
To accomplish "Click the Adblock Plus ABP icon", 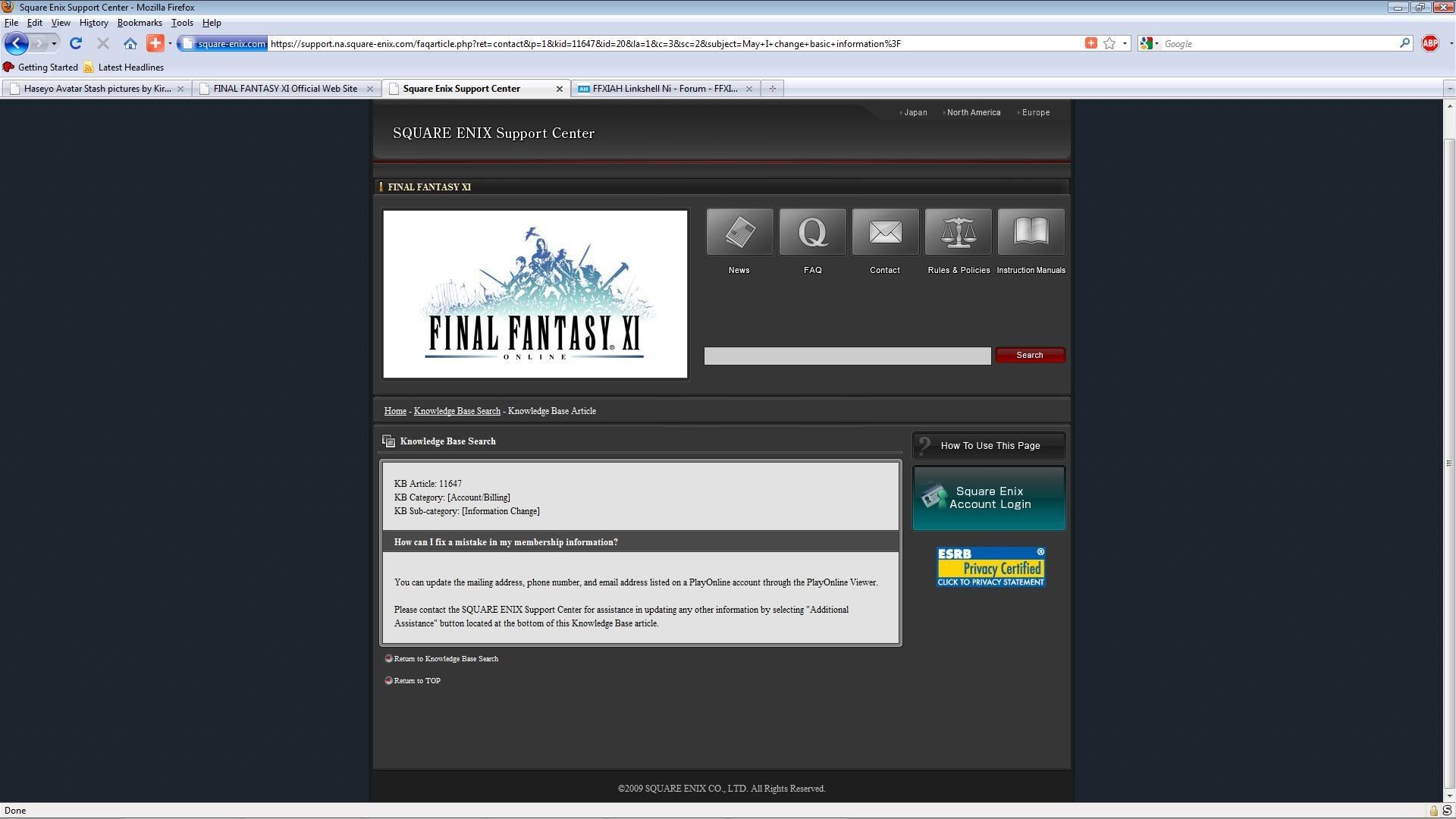I will (1429, 43).
